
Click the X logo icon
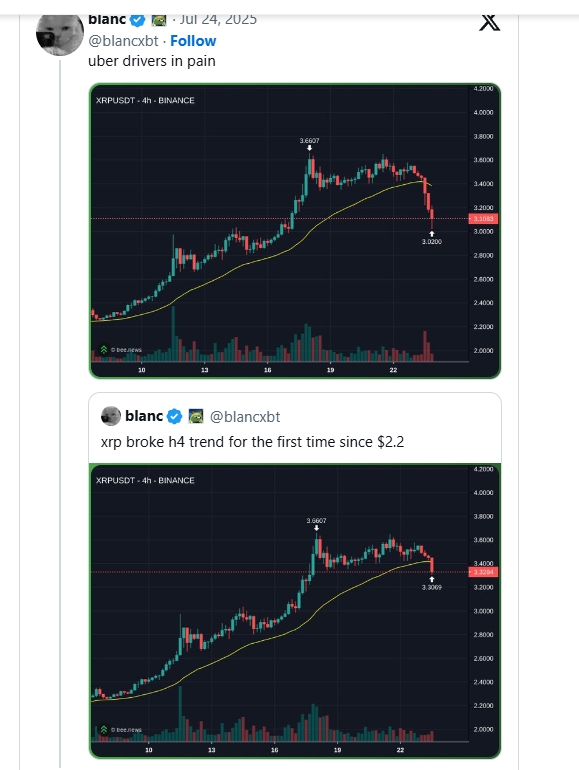pyautogui.click(x=489, y=23)
